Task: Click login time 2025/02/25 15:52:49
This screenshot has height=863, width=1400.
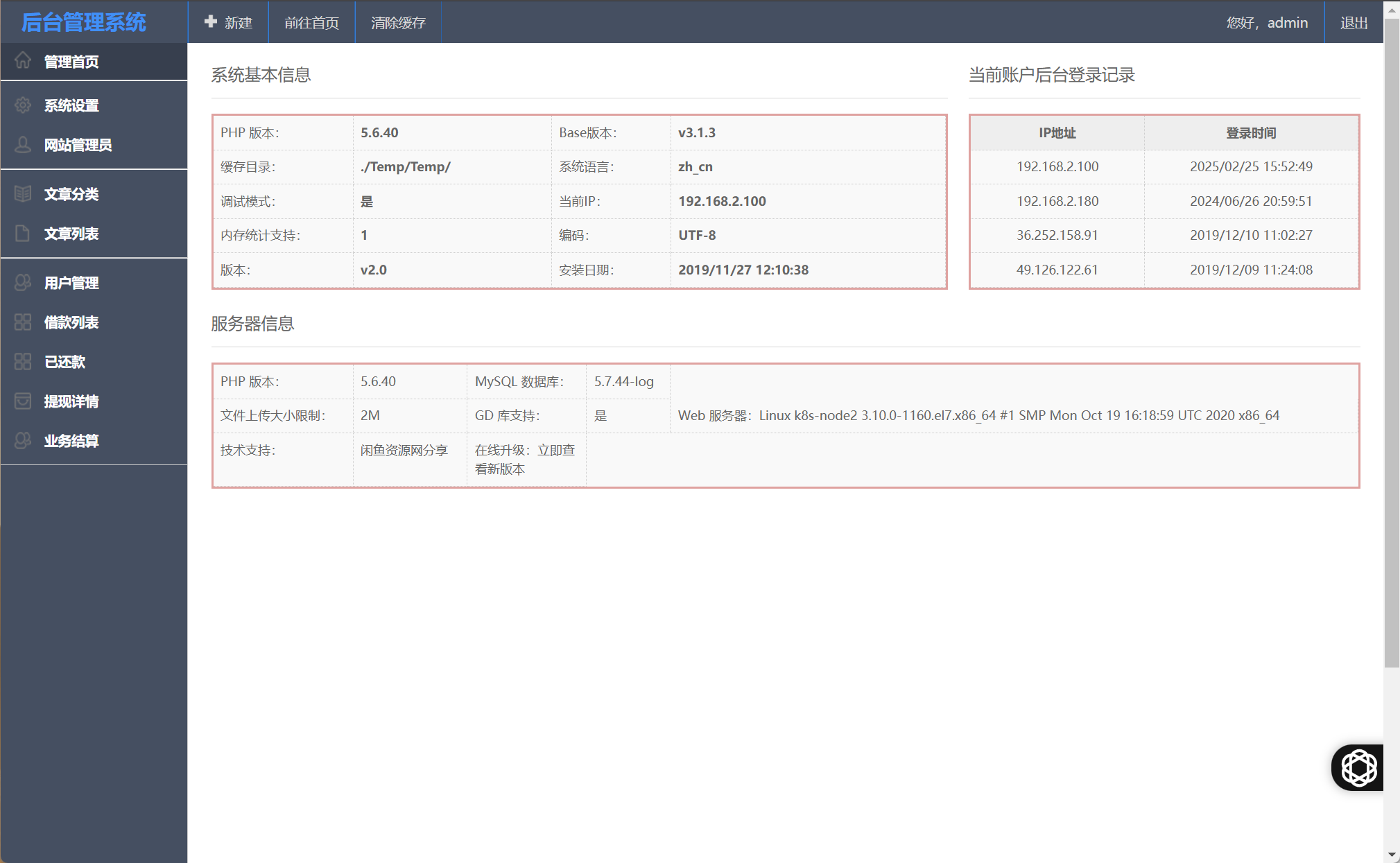Action: tap(1251, 166)
